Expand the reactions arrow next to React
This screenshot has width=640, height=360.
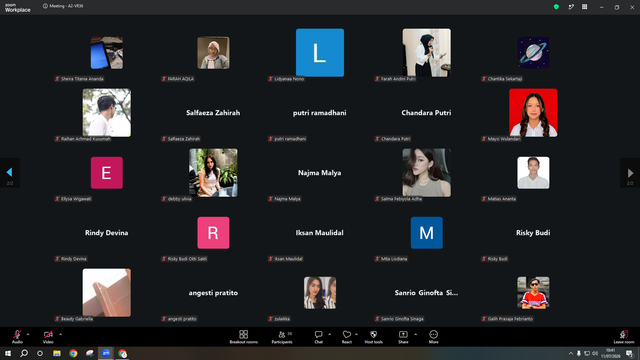356,334
